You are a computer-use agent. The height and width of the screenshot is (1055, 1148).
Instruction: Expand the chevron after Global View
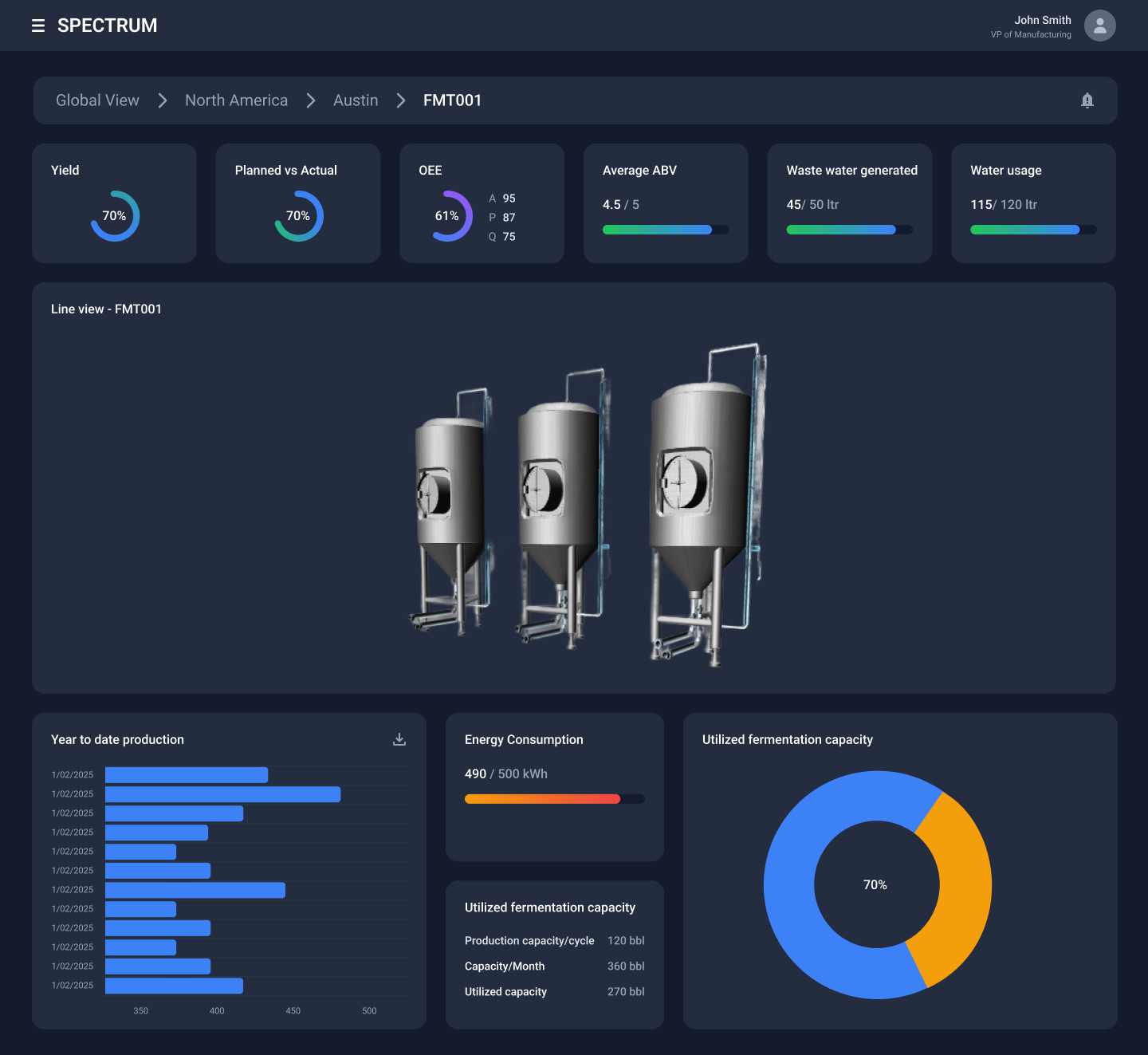[x=163, y=100]
